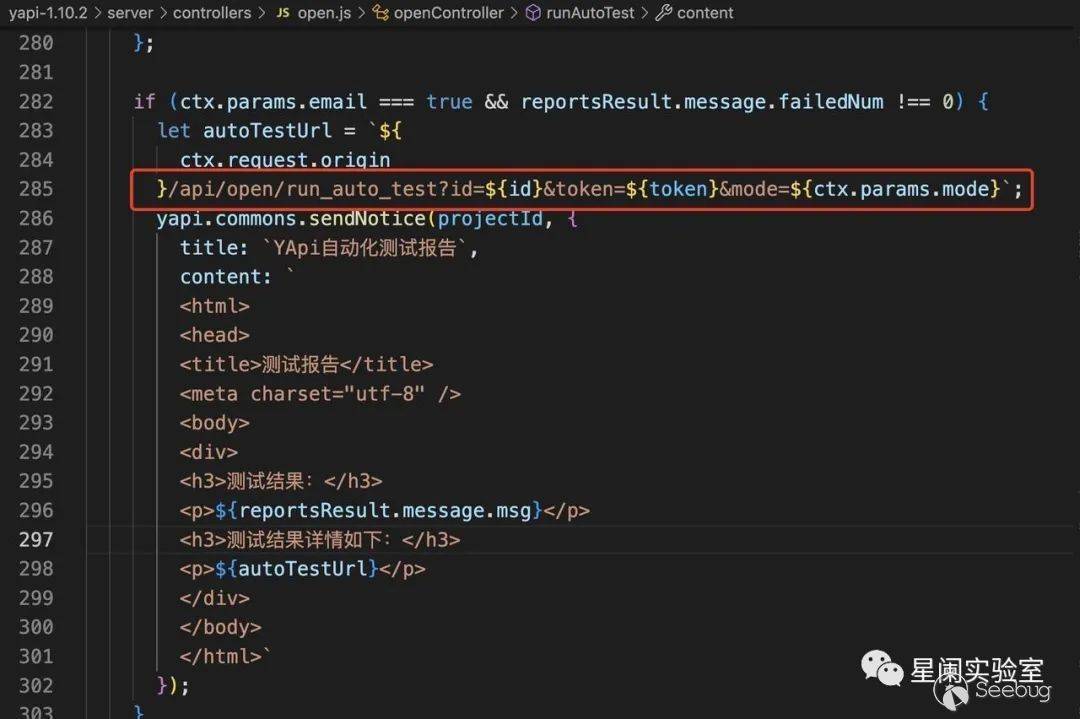Click 'projectId' argument on line 286
This screenshot has width=1080, height=719.
[x=490, y=219]
